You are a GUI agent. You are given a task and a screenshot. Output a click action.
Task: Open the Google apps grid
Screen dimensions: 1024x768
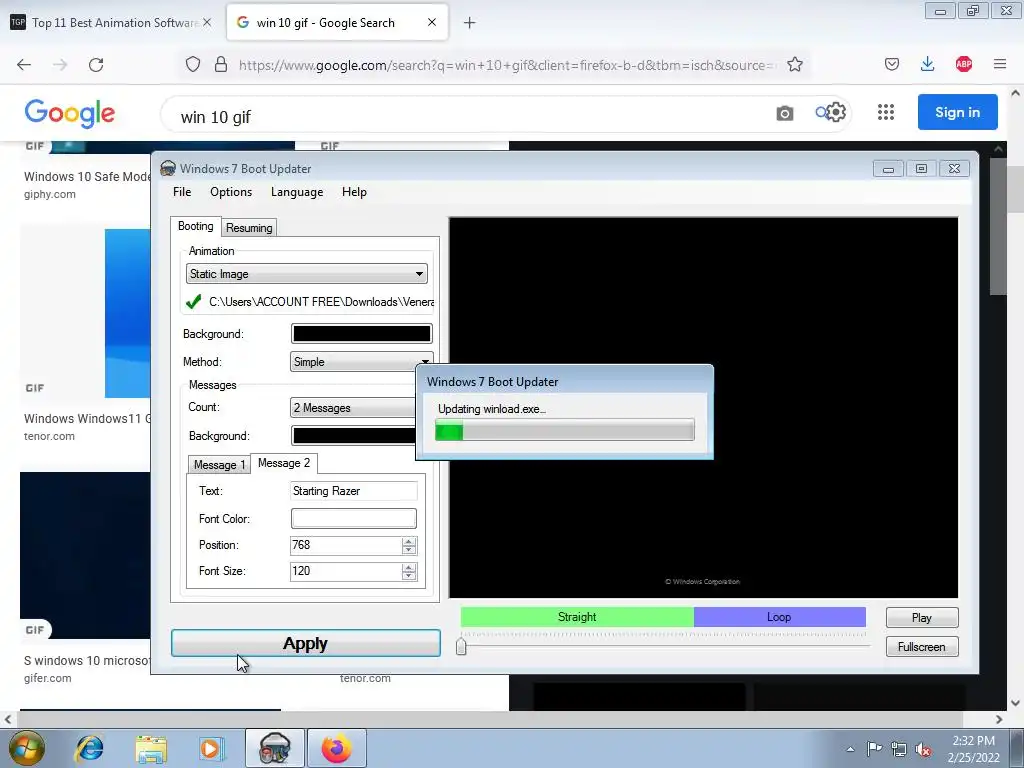(886, 112)
